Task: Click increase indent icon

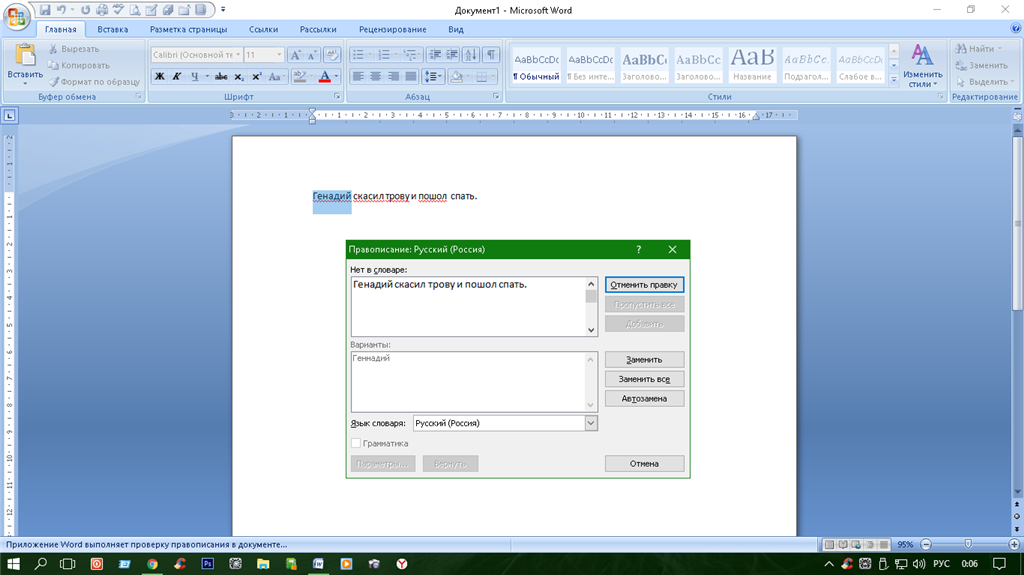Action: (x=452, y=55)
